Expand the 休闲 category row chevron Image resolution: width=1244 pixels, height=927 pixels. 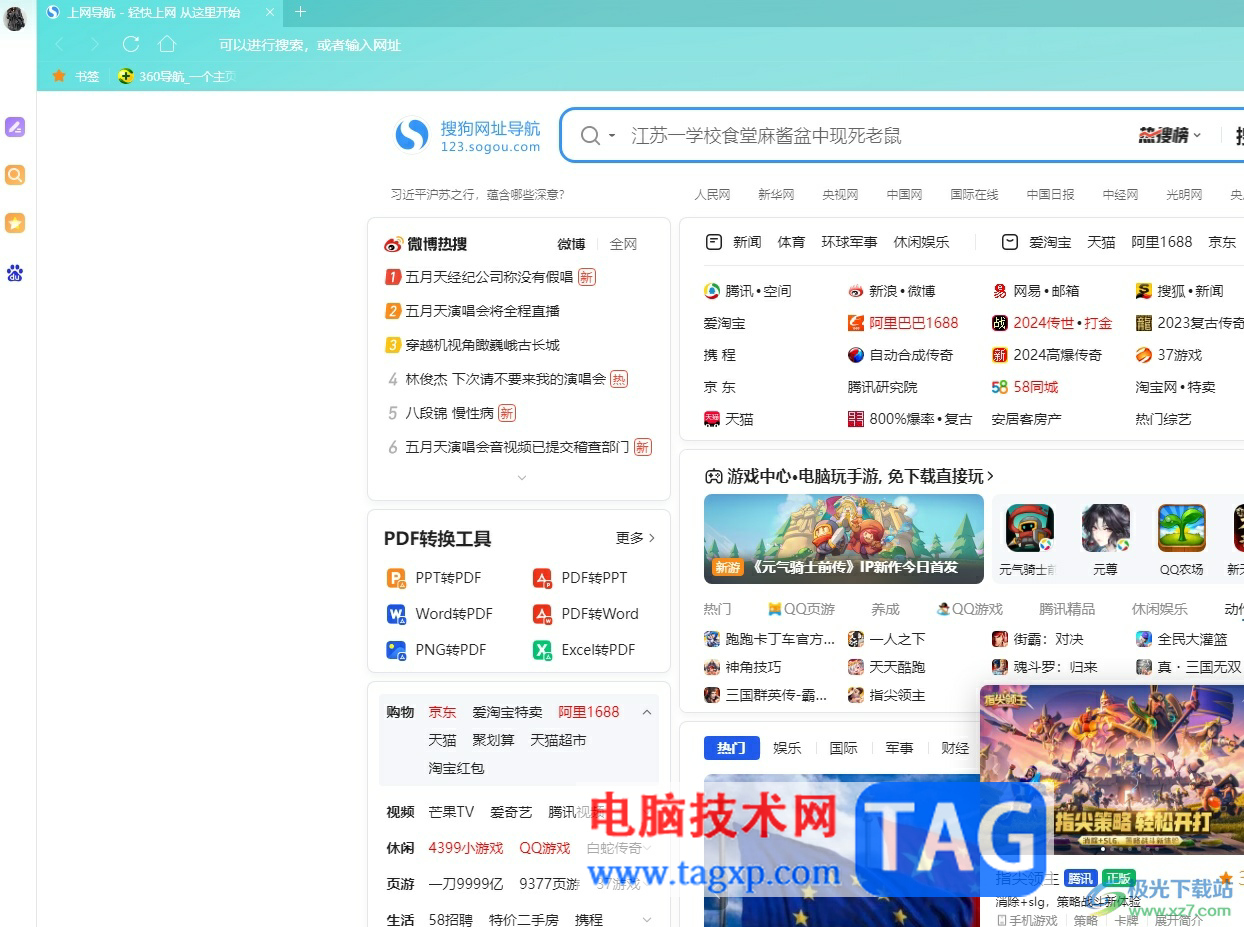(647, 848)
